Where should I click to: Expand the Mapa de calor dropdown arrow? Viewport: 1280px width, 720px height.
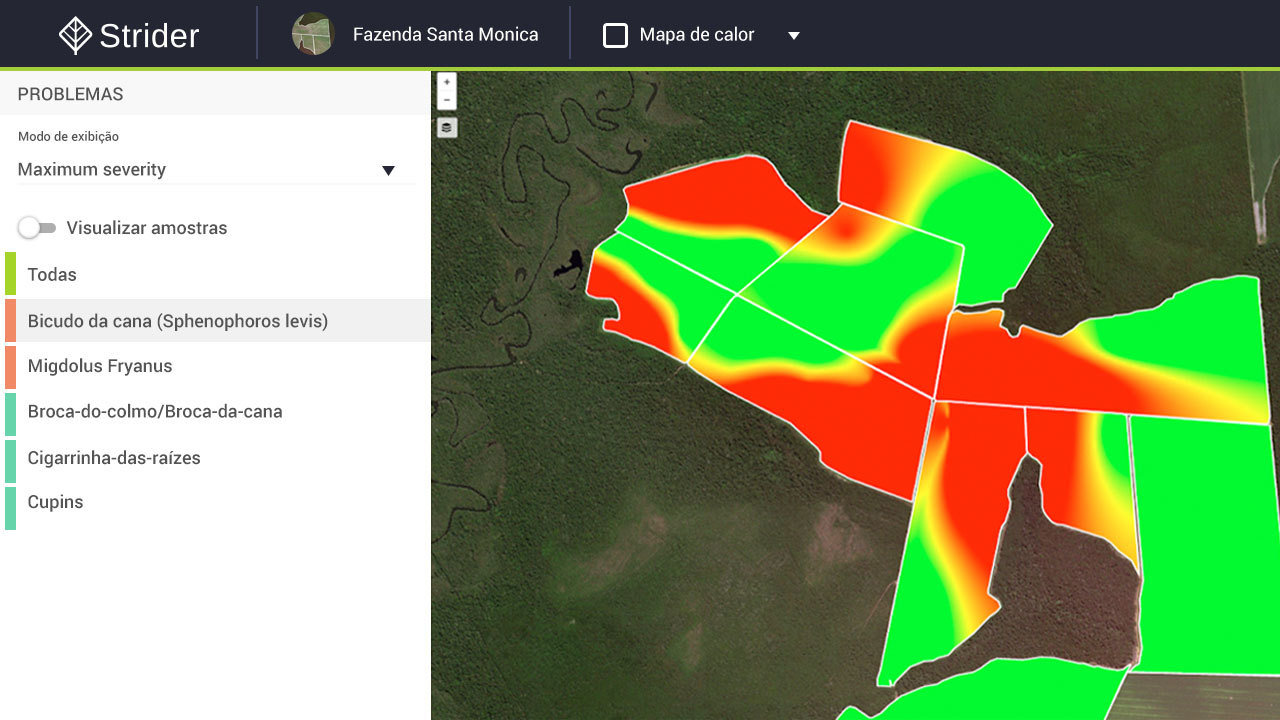coord(794,35)
